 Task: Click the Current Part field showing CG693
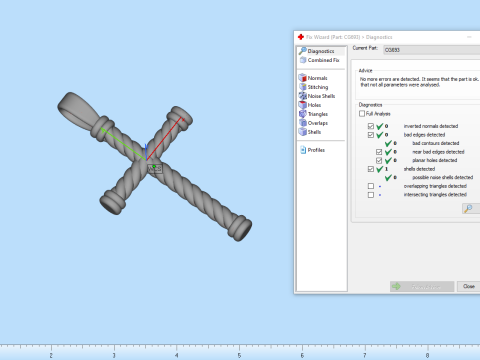click(x=432, y=50)
